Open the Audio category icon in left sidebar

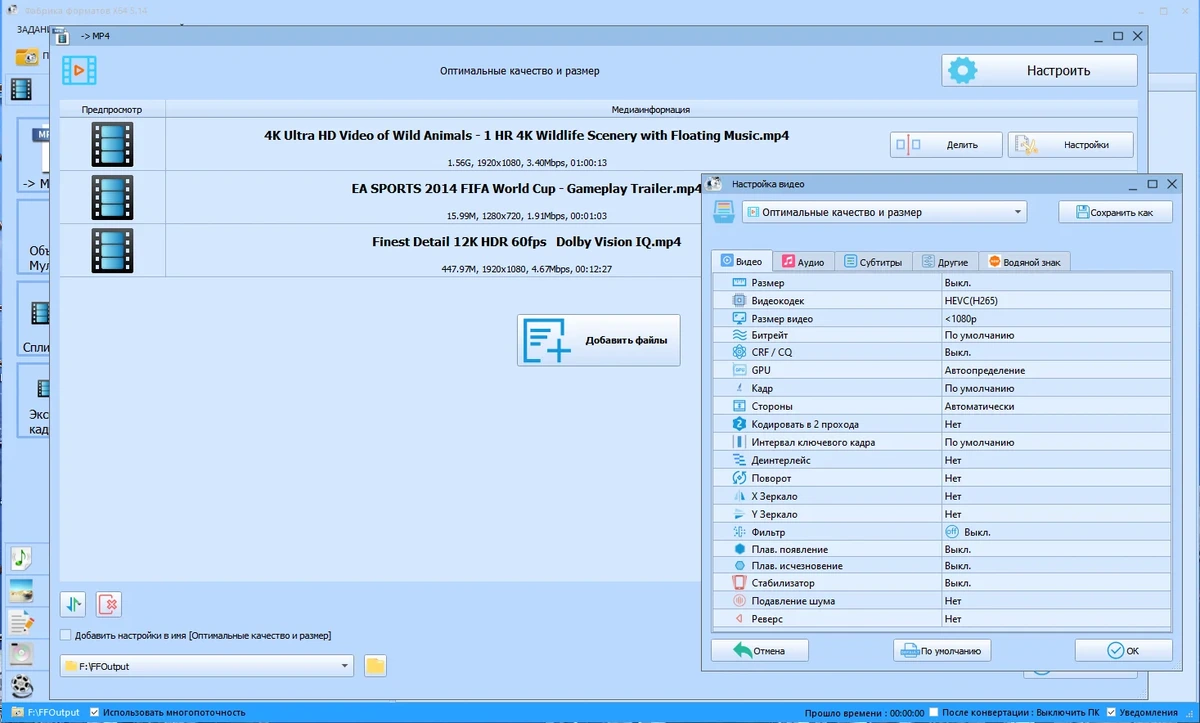[x=21, y=557]
